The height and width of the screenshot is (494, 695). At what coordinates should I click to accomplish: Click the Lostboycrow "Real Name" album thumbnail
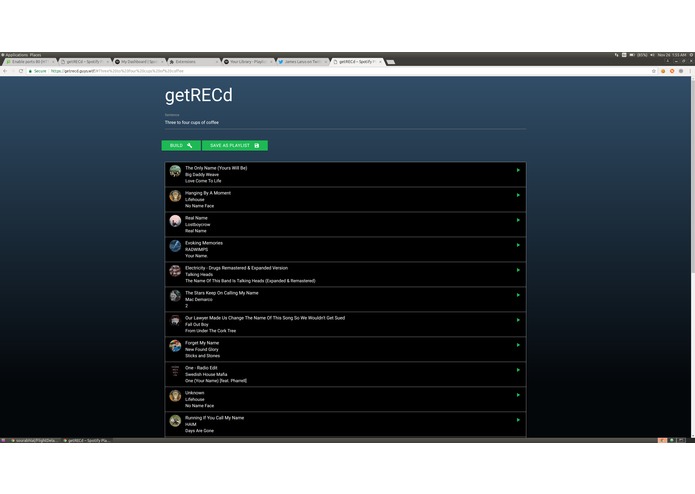coord(175,221)
